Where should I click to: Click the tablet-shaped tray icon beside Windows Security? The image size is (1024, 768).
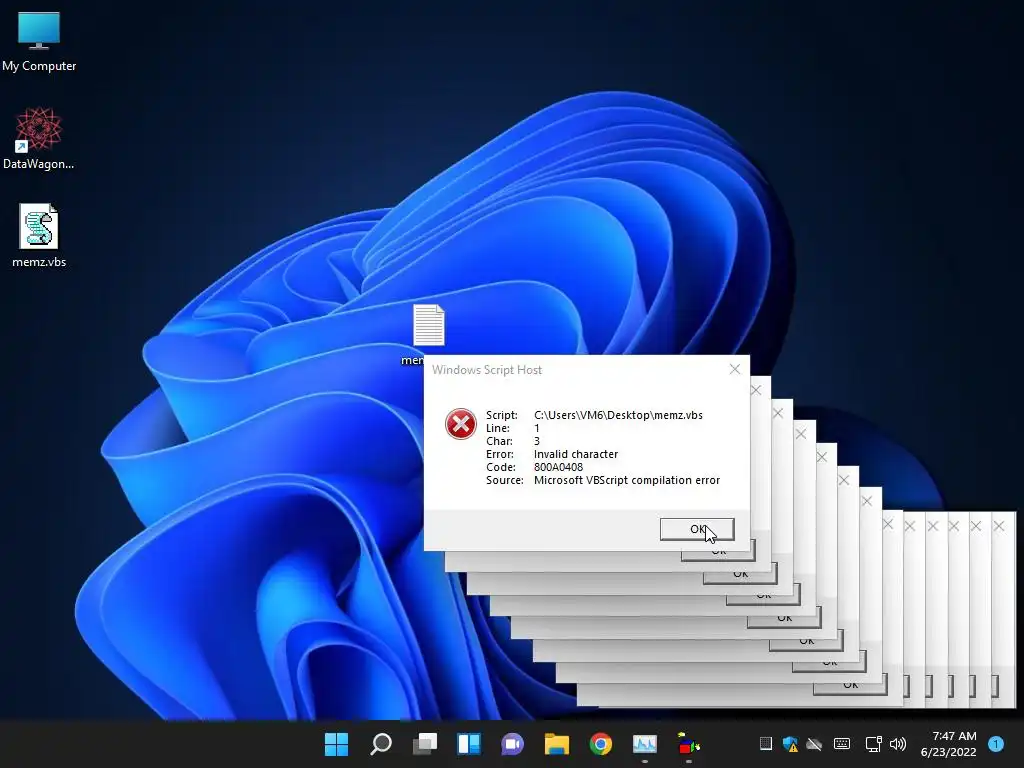click(x=765, y=743)
